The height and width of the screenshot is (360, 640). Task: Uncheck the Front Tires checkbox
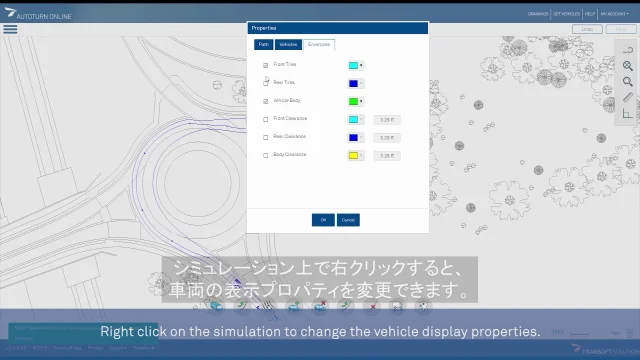266,65
